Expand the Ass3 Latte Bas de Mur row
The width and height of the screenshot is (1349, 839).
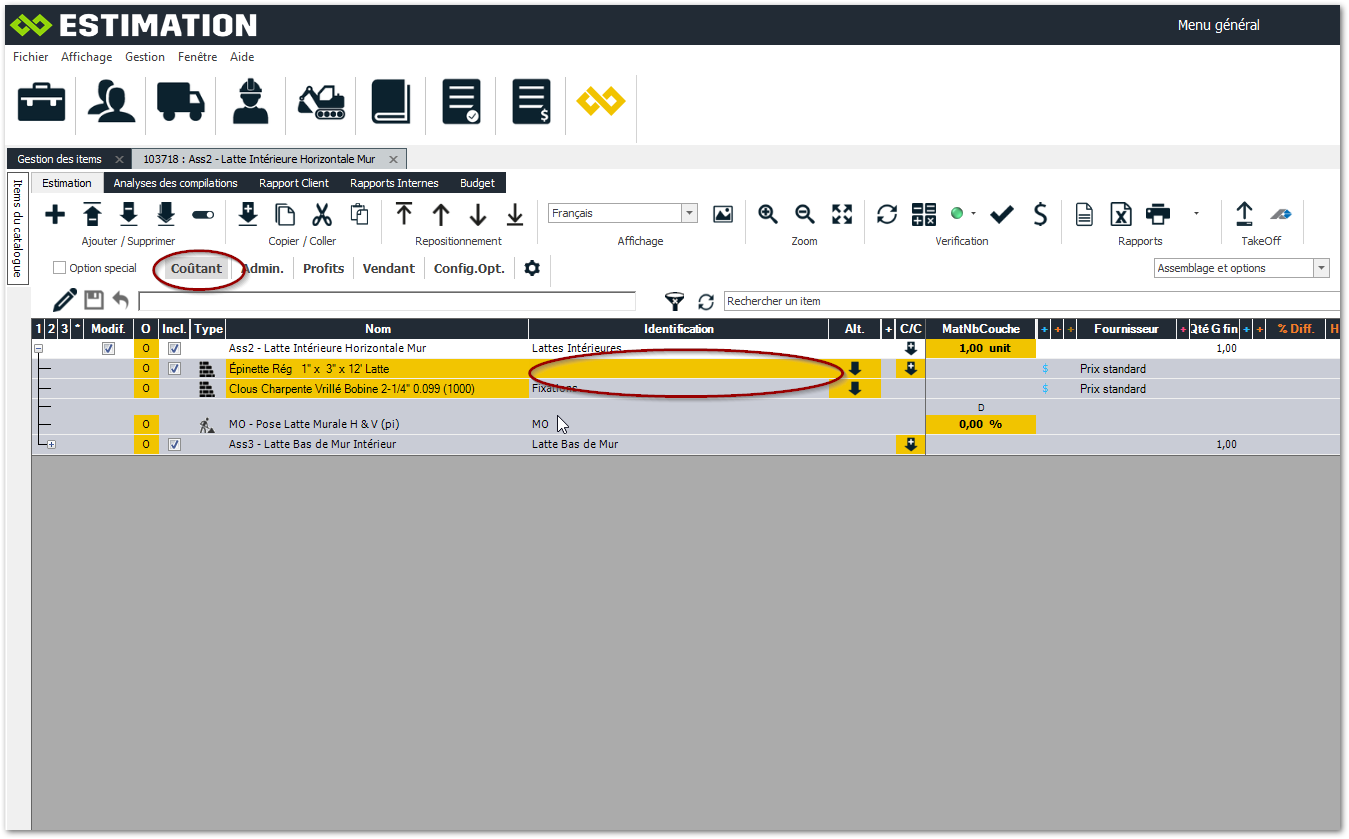51,445
